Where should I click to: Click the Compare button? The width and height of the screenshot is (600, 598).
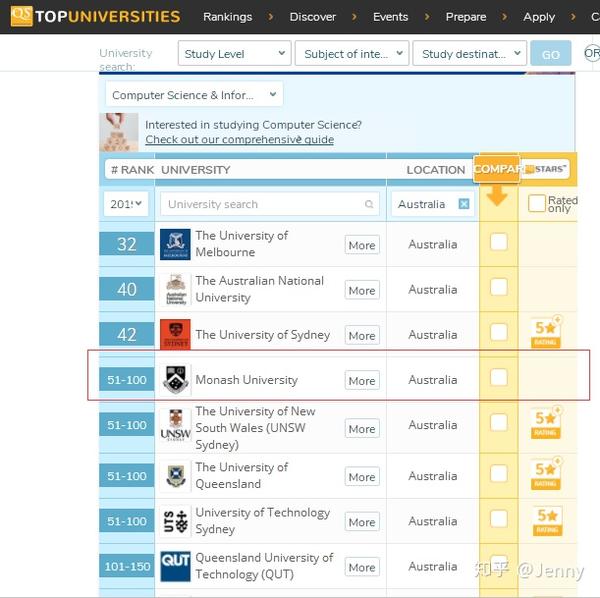497,169
